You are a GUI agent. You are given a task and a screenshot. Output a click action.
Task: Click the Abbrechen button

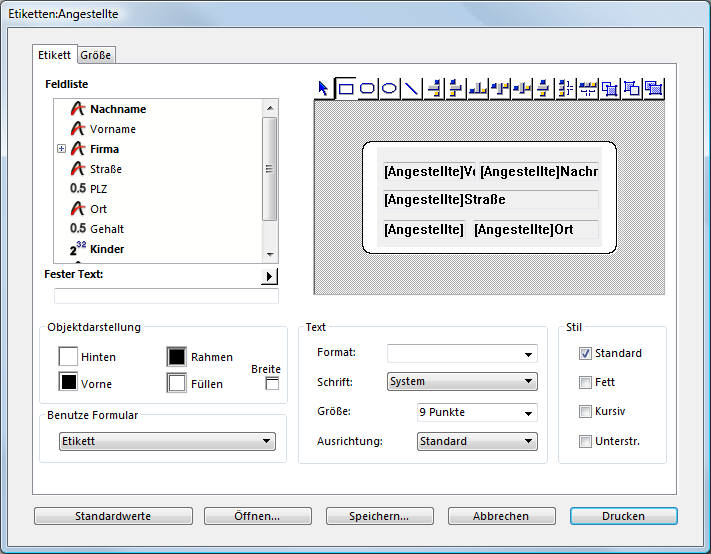[x=502, y=516]
